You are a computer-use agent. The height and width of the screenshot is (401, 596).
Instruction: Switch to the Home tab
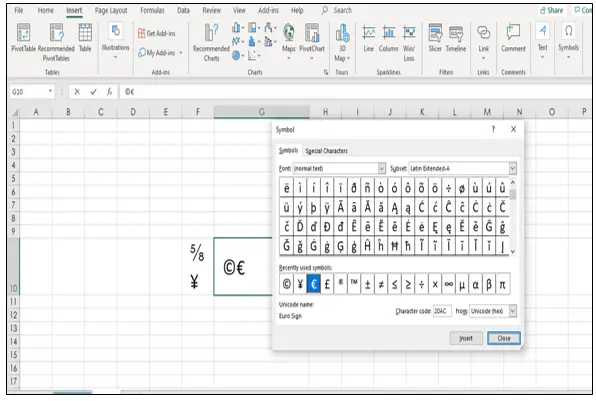click(46, 10)
